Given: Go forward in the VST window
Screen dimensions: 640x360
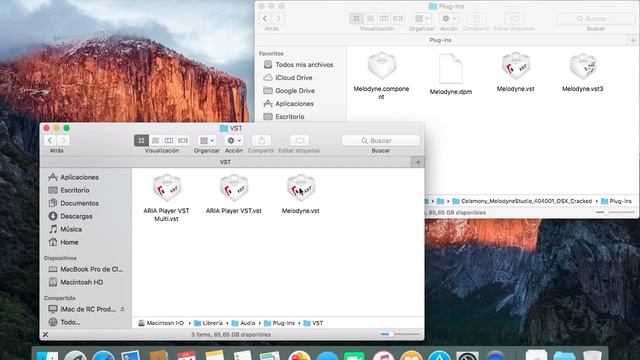Looking at the screenshot, I should point(63,140).
